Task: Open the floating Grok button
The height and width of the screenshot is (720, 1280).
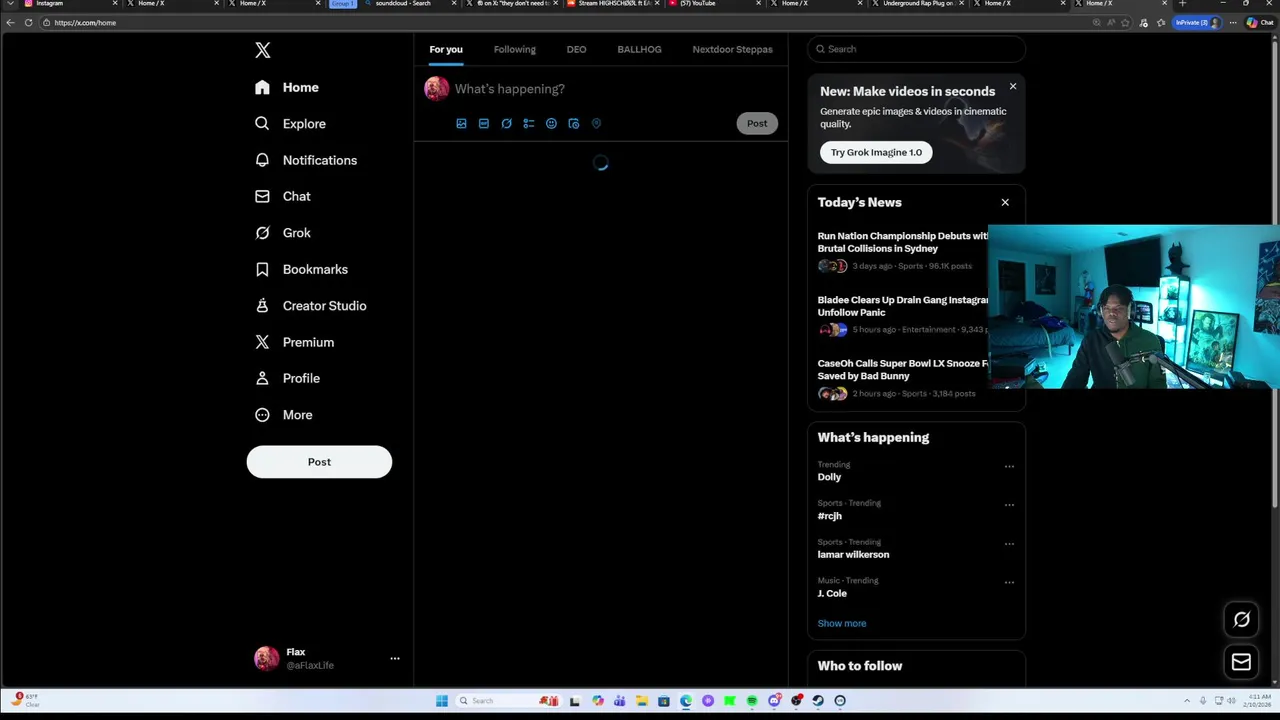Action: [1241, 620]
